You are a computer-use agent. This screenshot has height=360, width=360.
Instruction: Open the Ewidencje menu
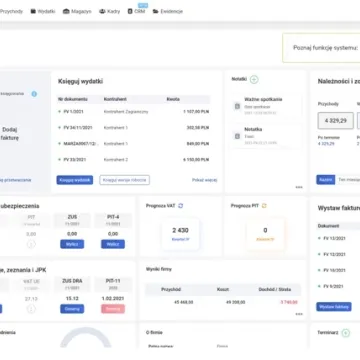click(168, 11)
